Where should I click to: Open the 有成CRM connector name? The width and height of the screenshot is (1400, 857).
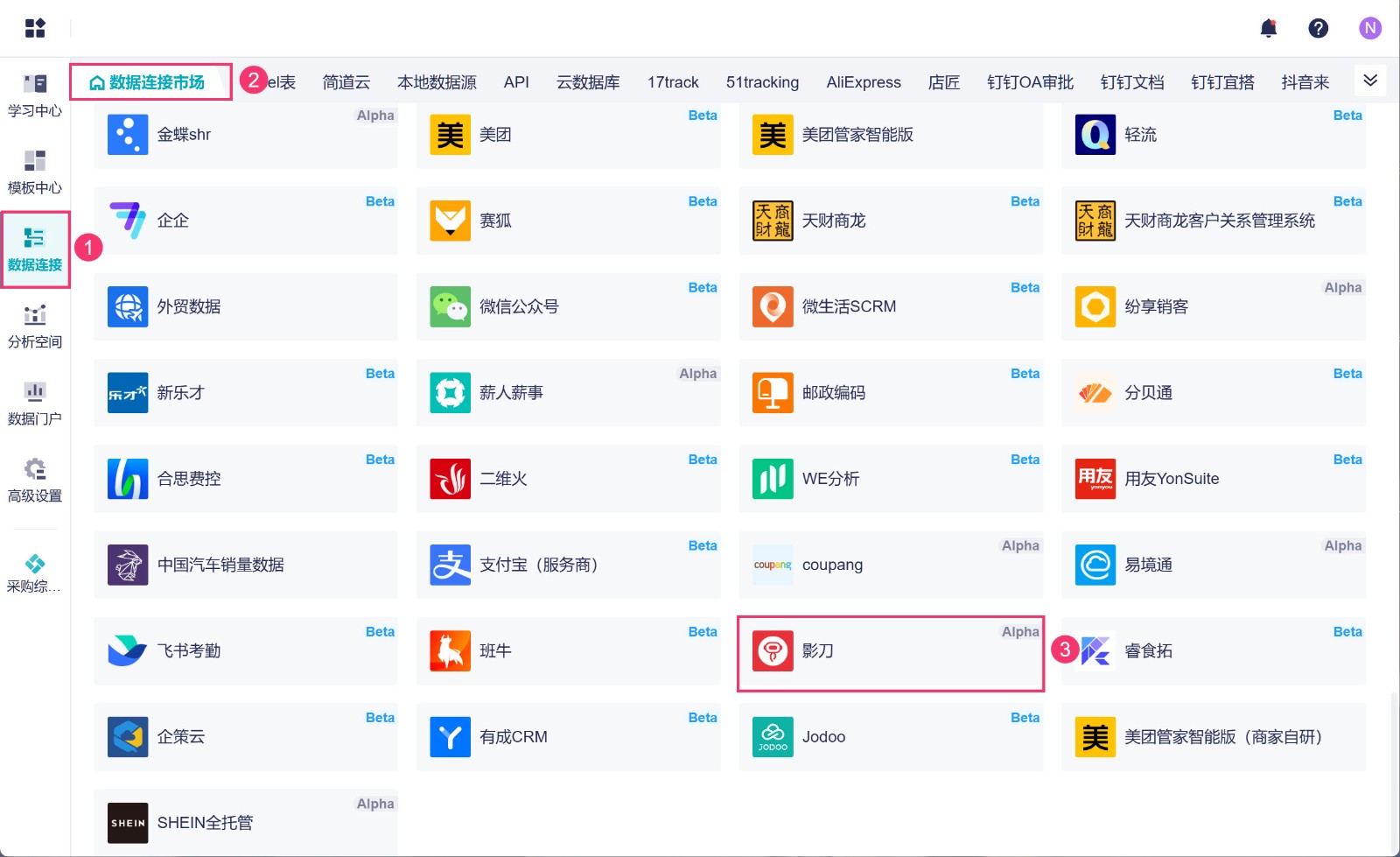point(514,737)
